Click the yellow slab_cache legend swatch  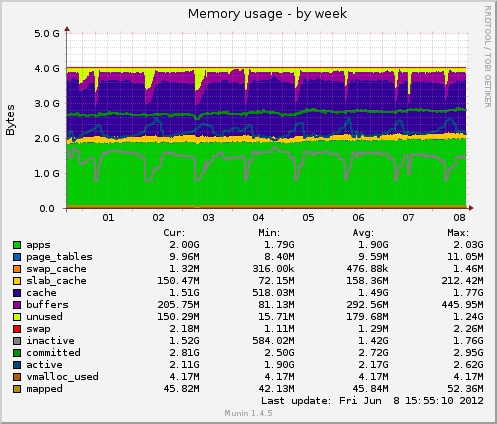coord(17,281)
